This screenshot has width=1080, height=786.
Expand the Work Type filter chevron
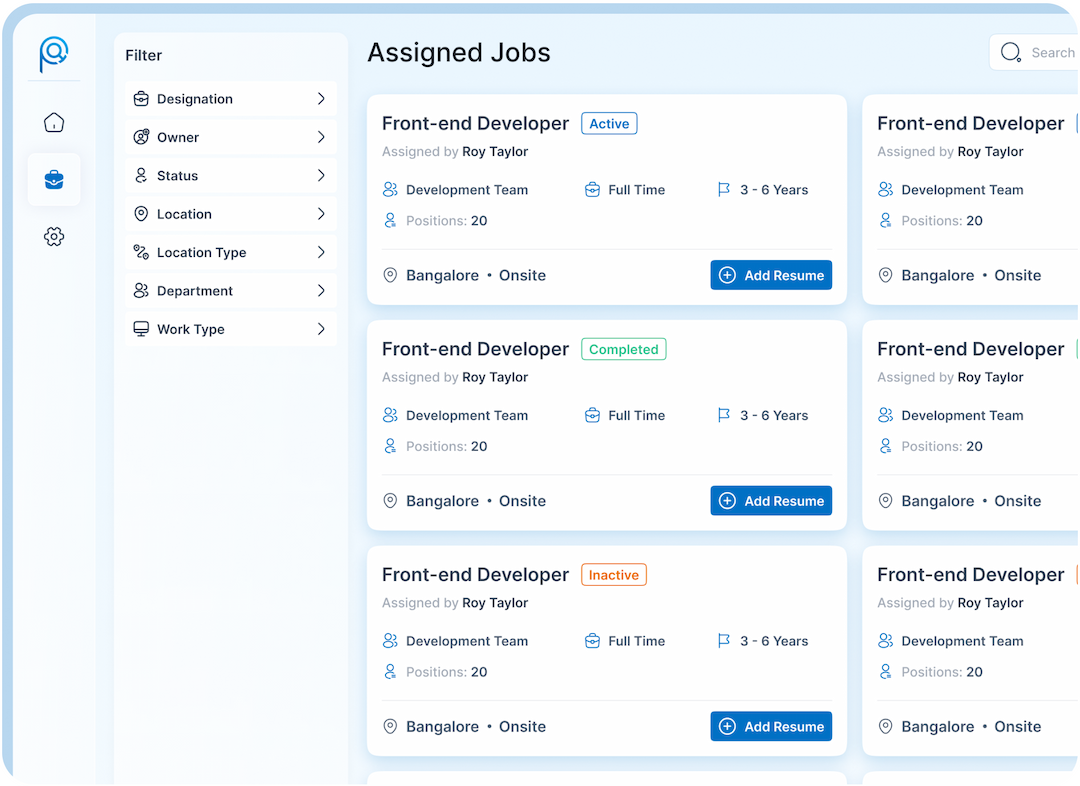click(321, 329)
